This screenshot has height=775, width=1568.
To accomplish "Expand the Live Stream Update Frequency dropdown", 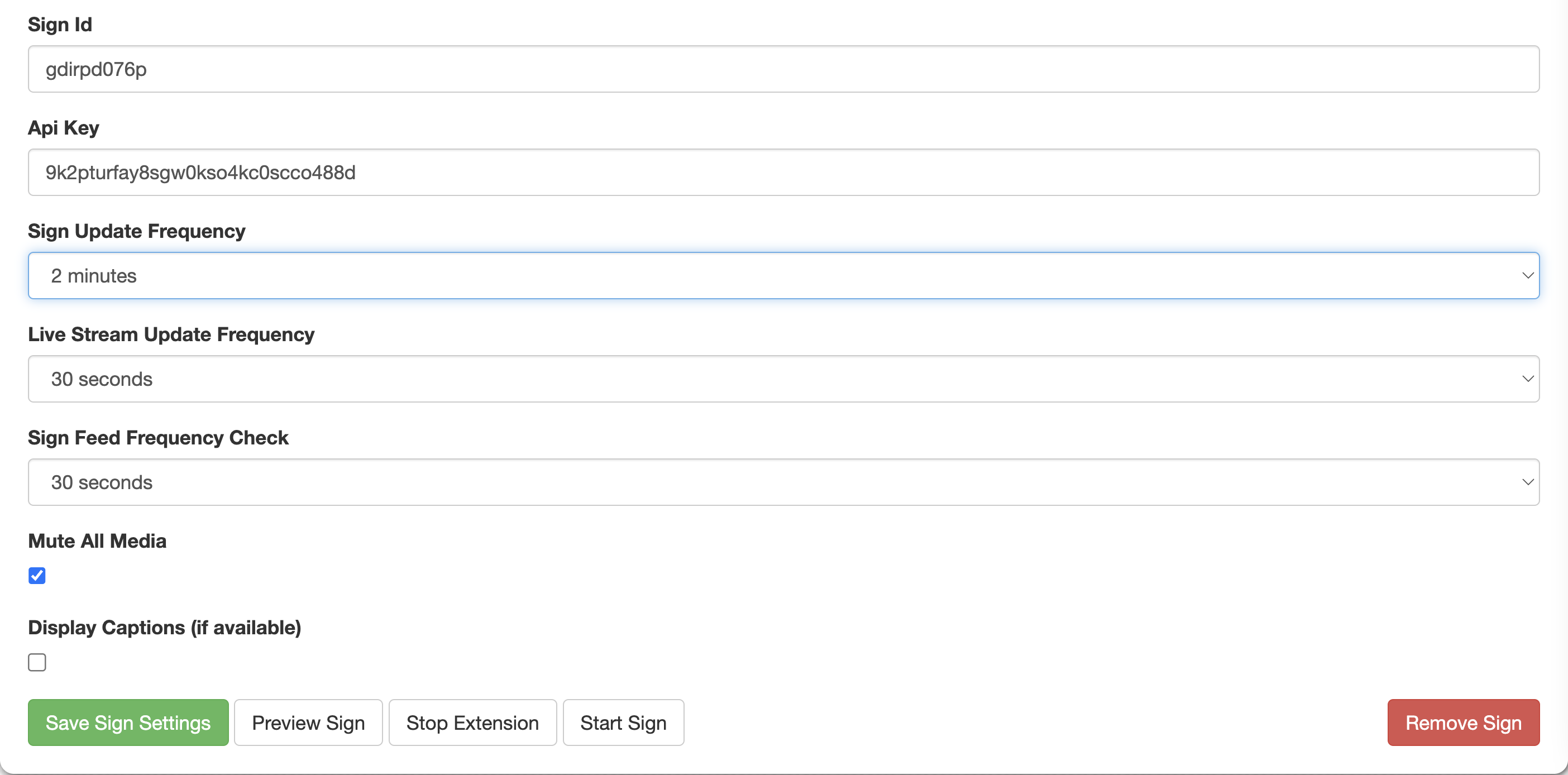I will click(x=783, y=379).
